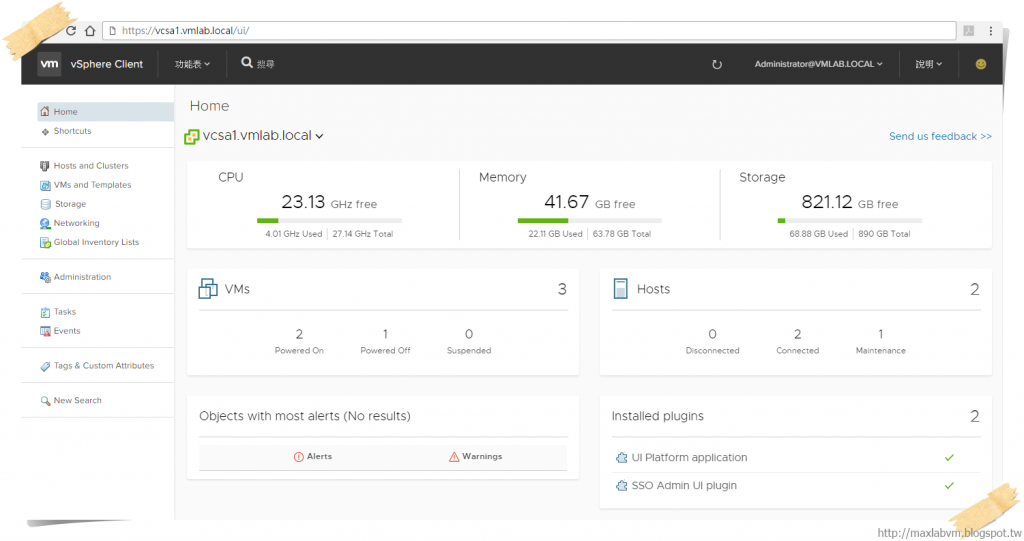
Task: Open the 功能表 menu dropdown
Action: (x=192, y=64)
